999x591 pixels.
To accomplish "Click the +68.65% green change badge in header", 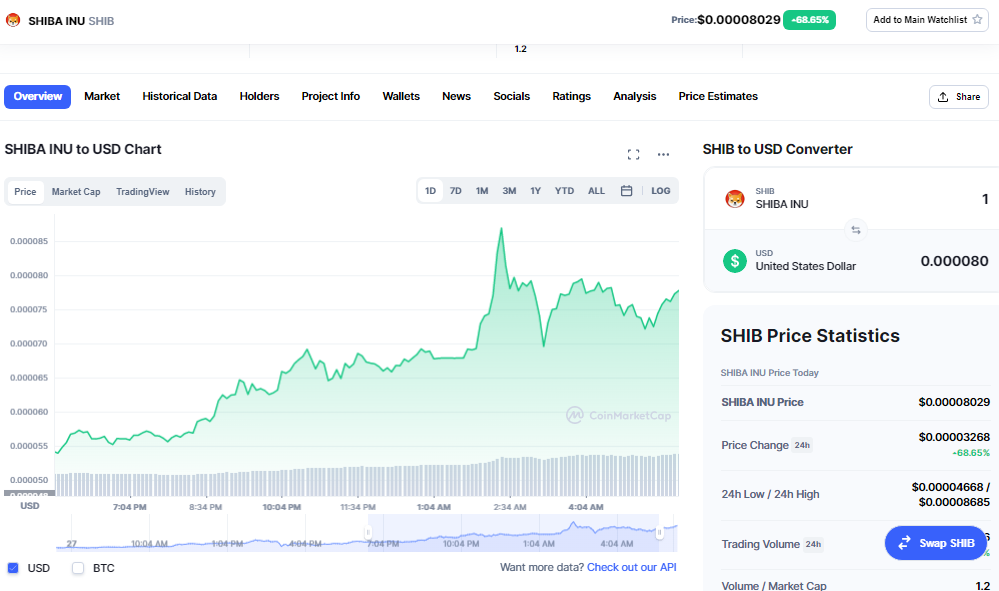I will tap(809, 20).
